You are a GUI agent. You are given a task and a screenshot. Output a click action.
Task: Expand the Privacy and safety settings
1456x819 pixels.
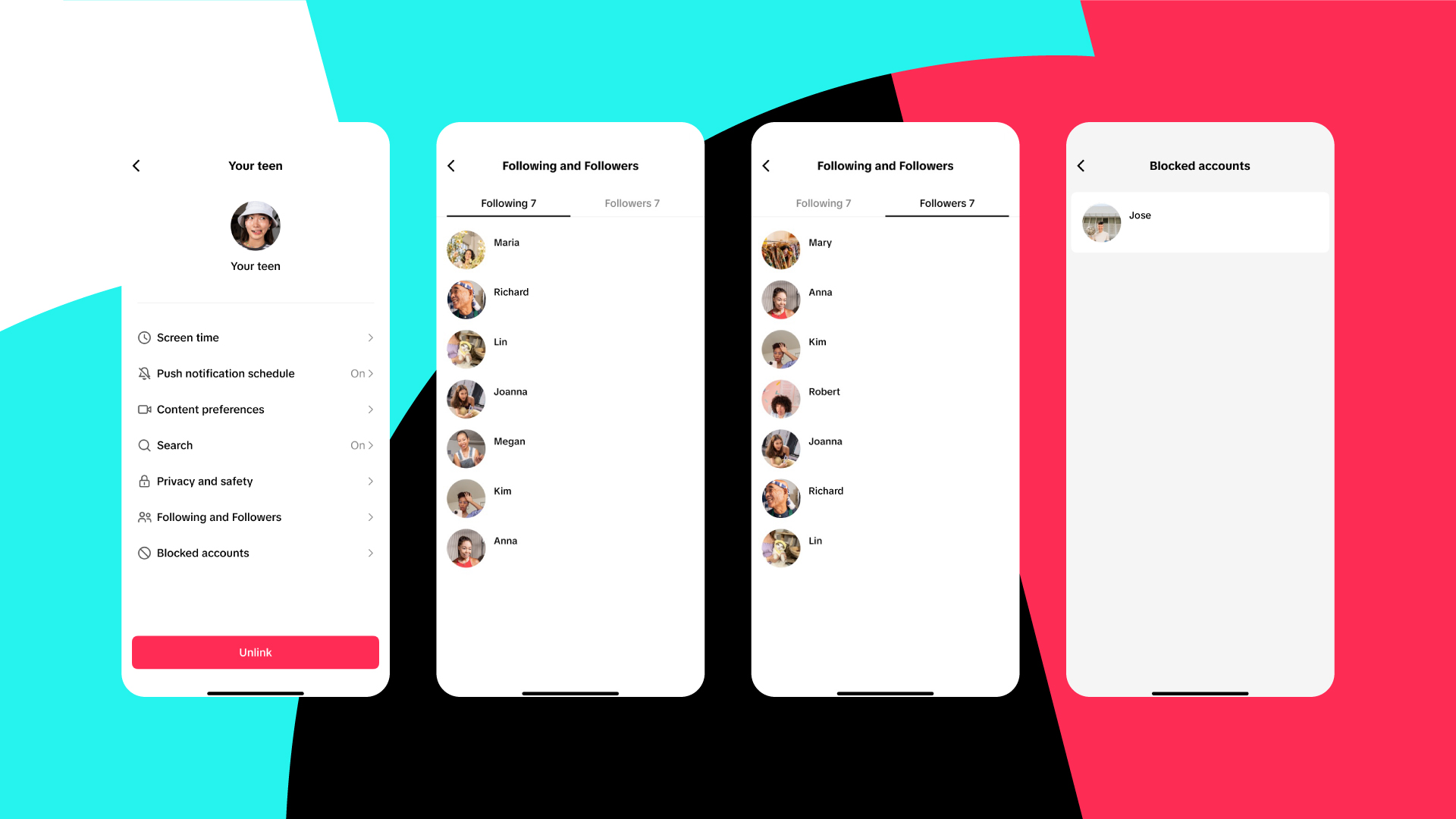click(255, 481)
